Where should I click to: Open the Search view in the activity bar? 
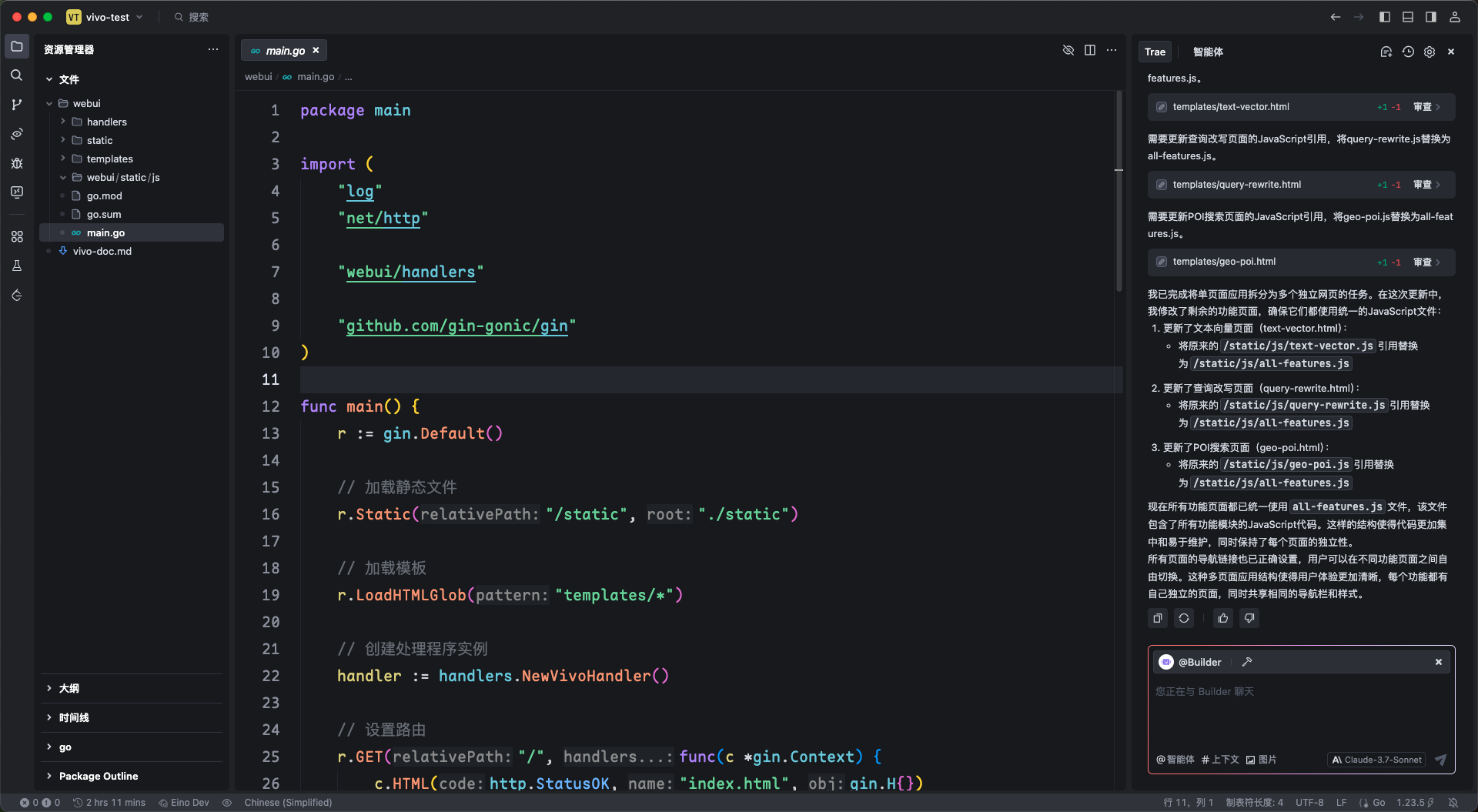17,75
